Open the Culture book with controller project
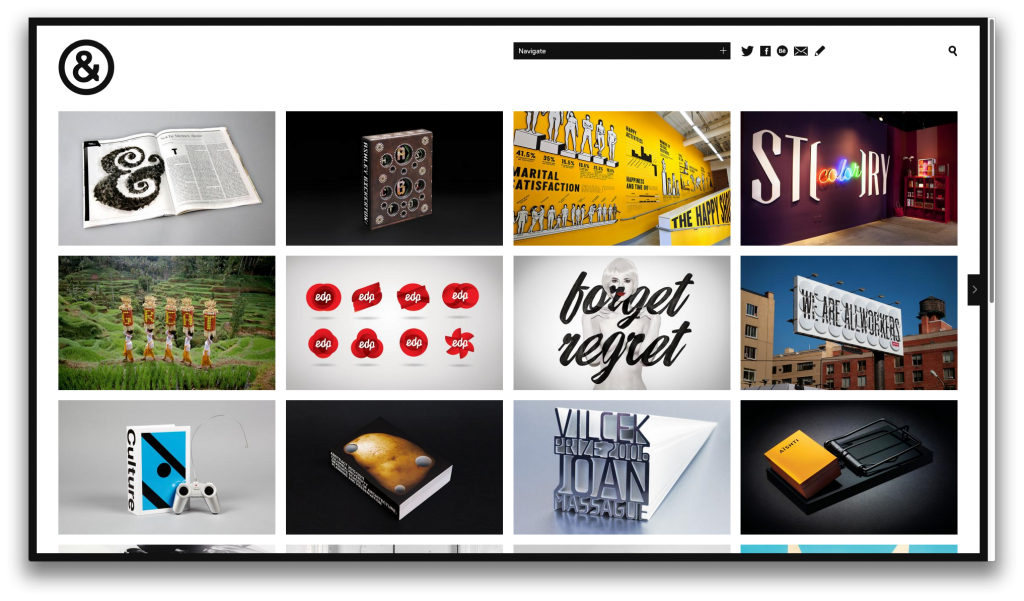This screenshot has width=1024, height=601. point(167,467)
